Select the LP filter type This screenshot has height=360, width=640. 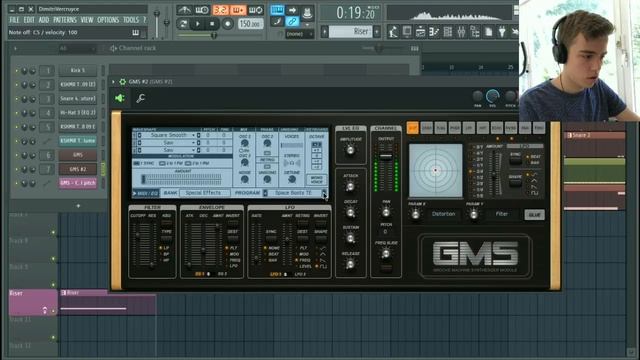[x=164, y=248]
